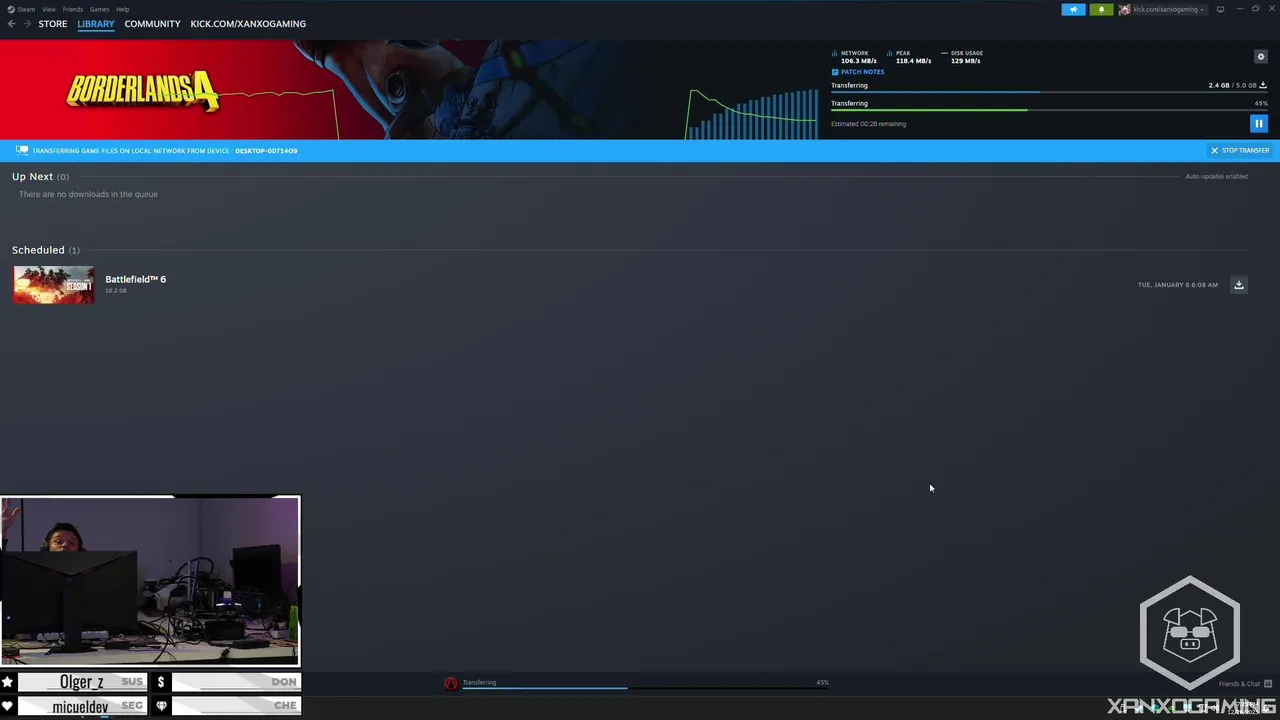Click the TUE, JANUARY 6 scheduled time
The width and height of the screenshot is (1280, 720).
click(x=1177, y=285)
